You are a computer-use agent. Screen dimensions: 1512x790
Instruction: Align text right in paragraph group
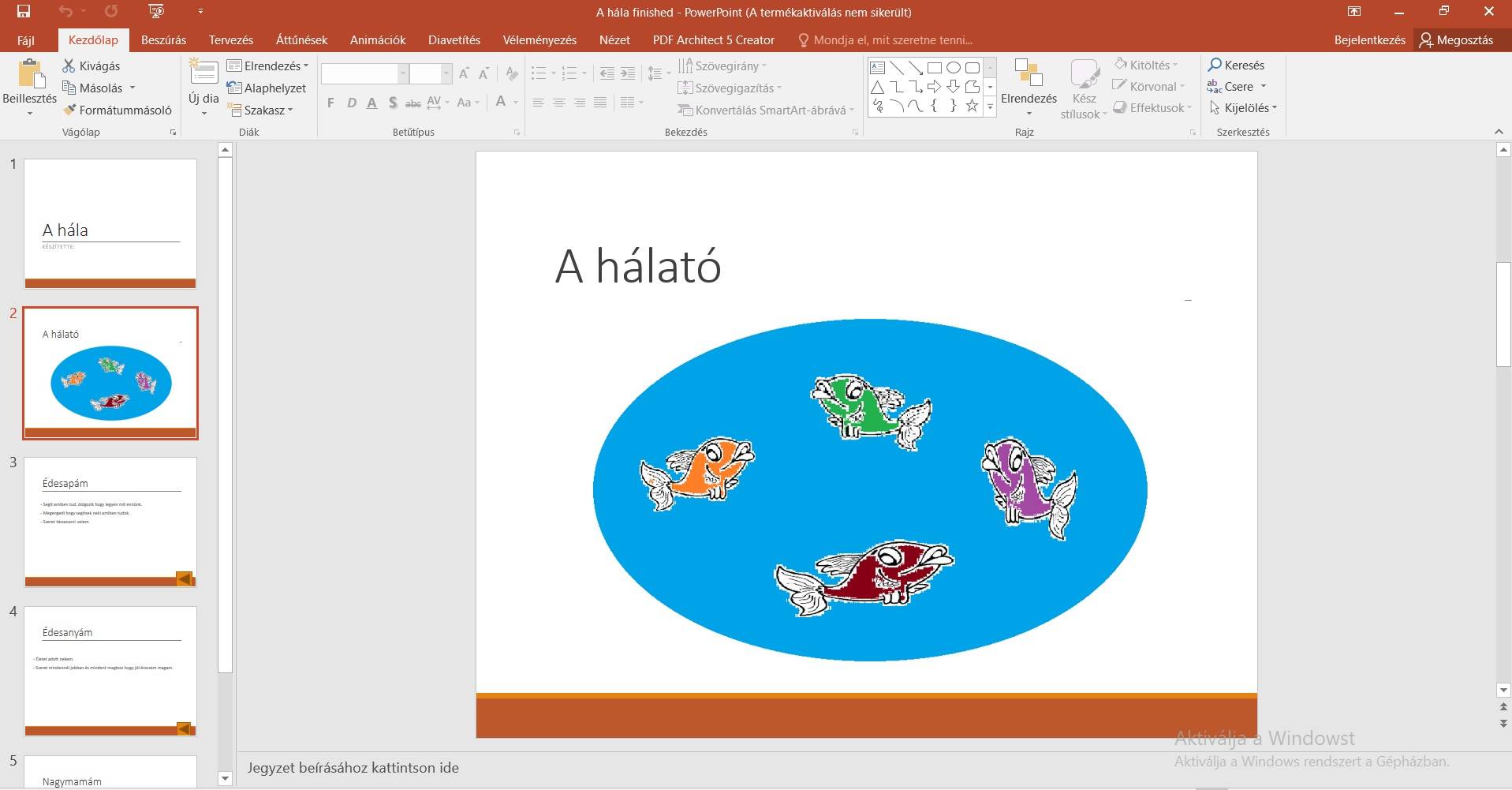(580, 103)
